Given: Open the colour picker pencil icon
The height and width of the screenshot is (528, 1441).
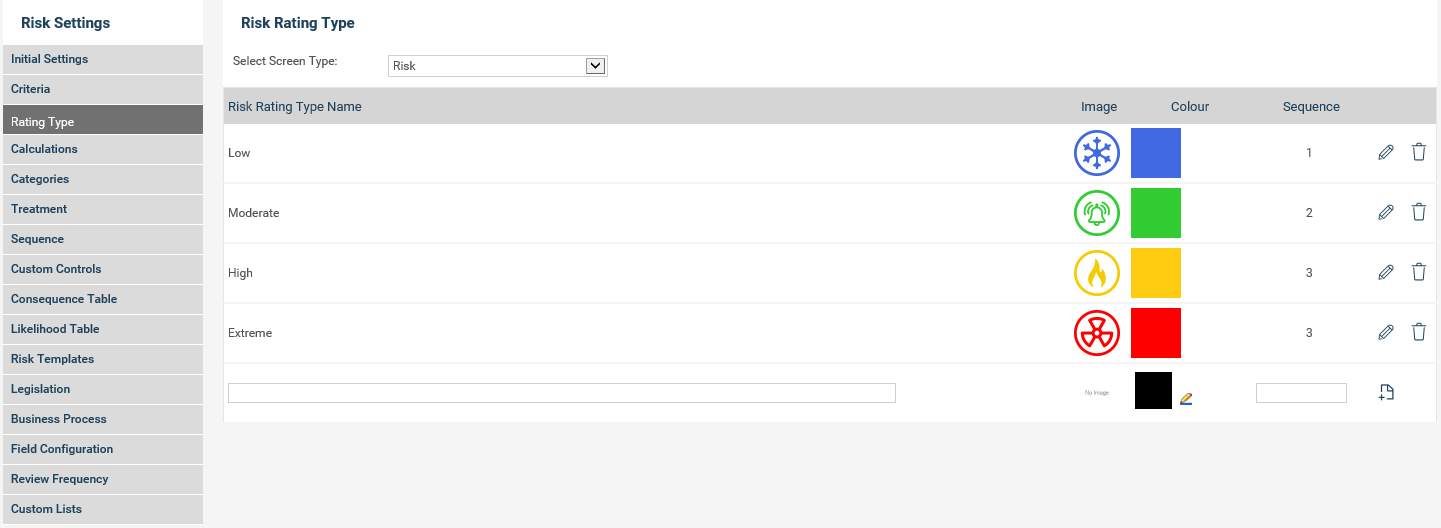Looking at the screenshot, I should pos(1186,398).
